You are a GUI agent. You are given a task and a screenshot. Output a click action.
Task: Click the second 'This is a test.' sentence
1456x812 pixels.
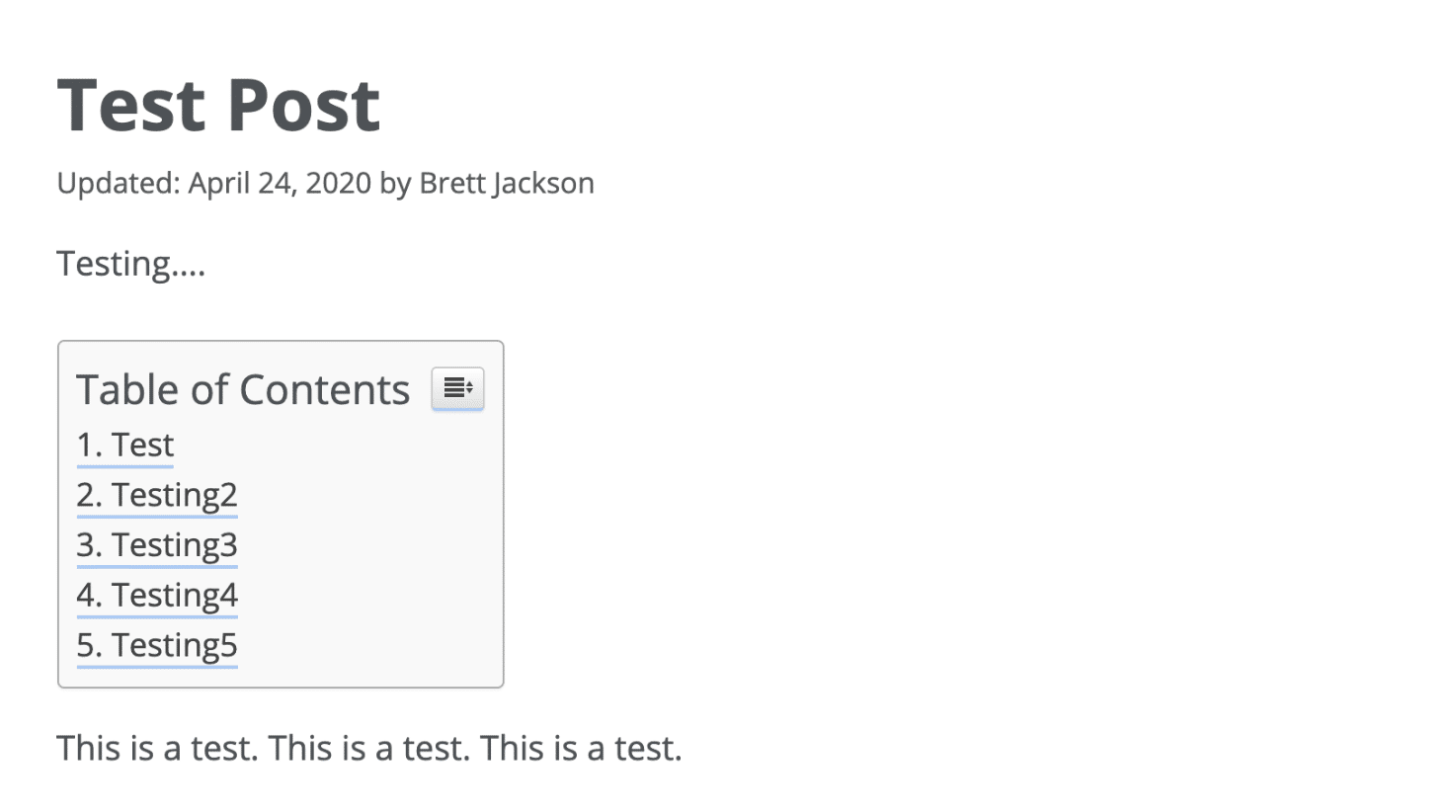click(369, 749)
